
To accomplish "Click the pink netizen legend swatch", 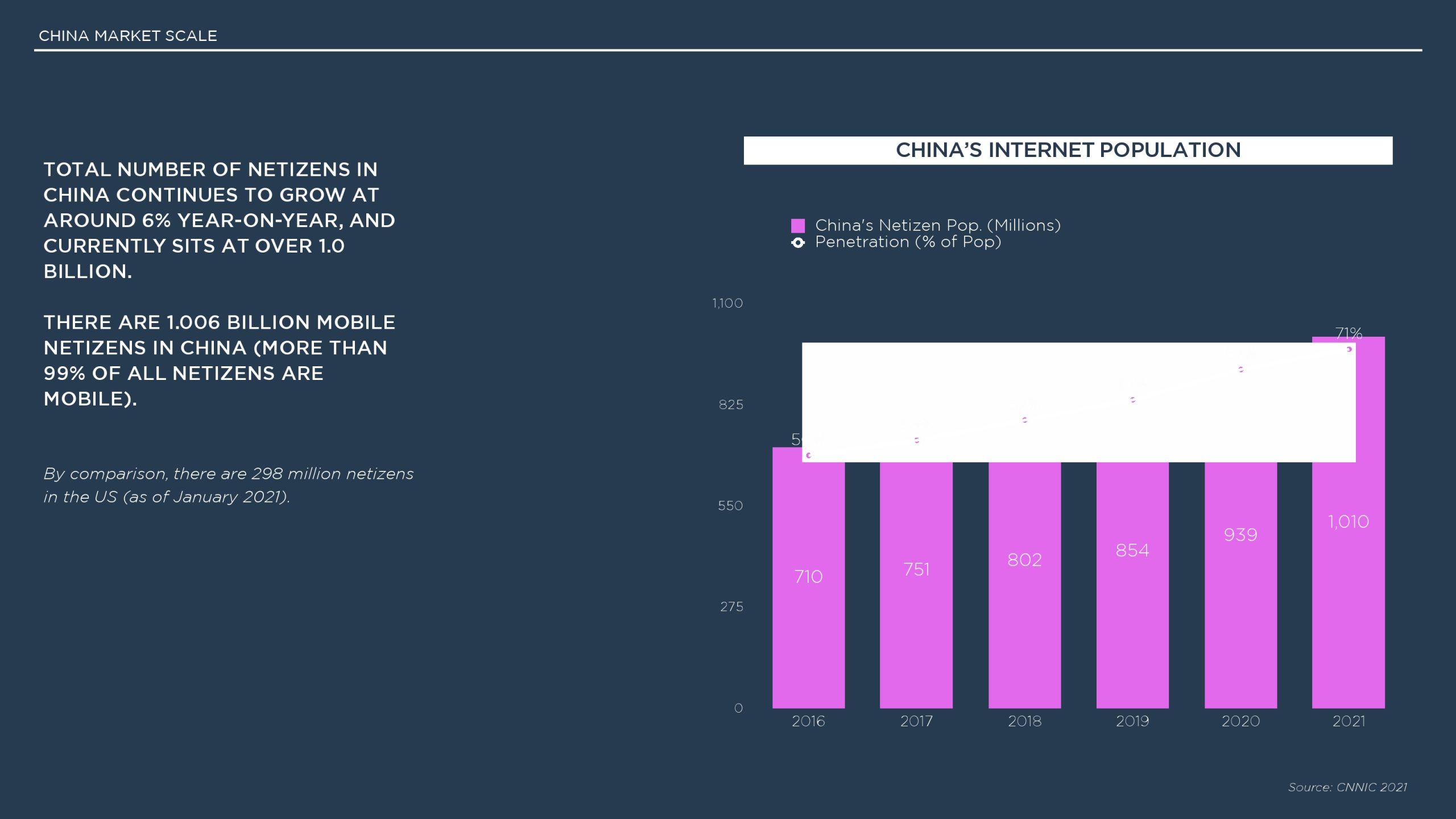I will [x=798, y=226].
